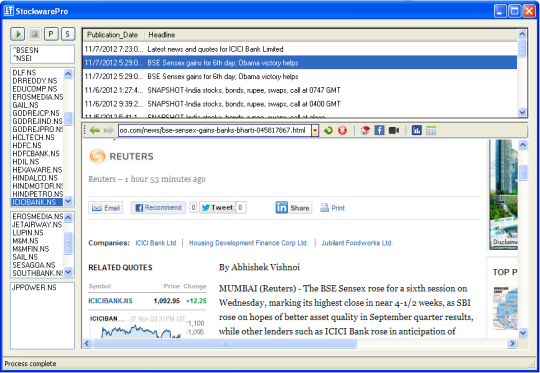The height and width of the screenshot is (373, 540).
Task: Select the highlighted ICICIBANK.NS list entry
Action: (37, 202)
